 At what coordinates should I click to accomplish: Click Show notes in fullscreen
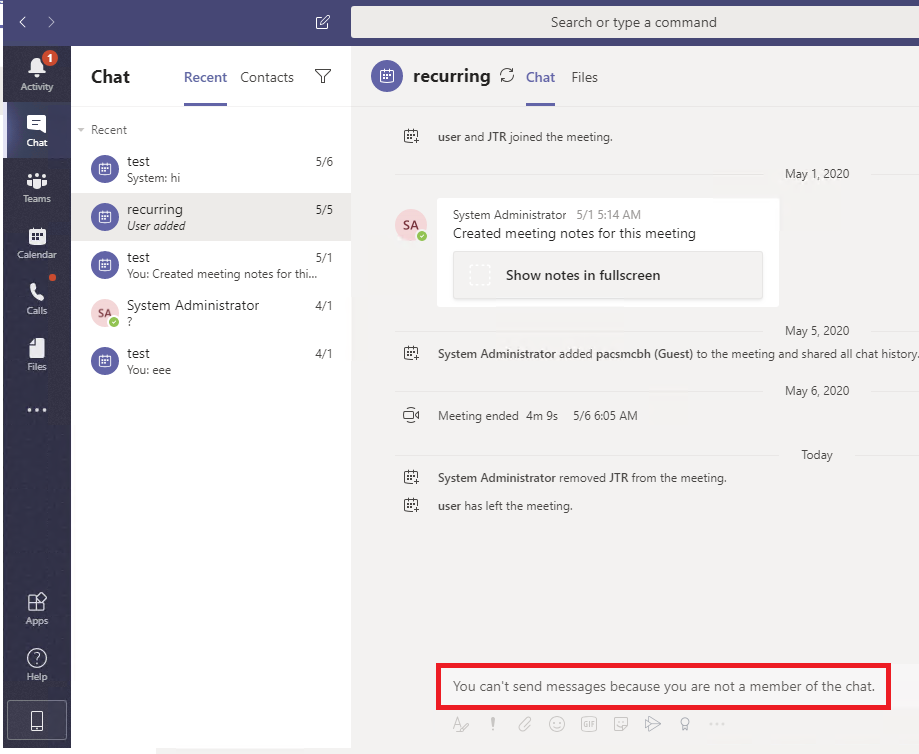(x=608, y=275)
